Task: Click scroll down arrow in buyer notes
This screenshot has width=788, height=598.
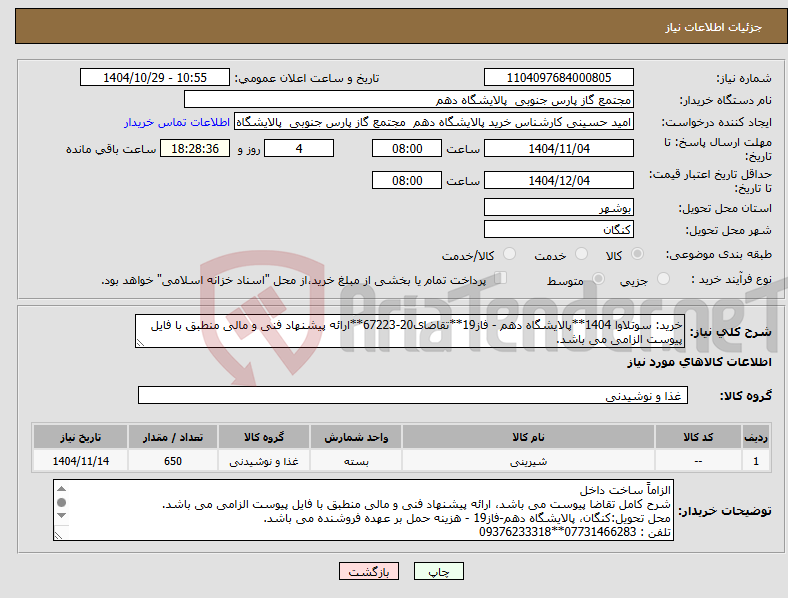Action: coord(61,515)
